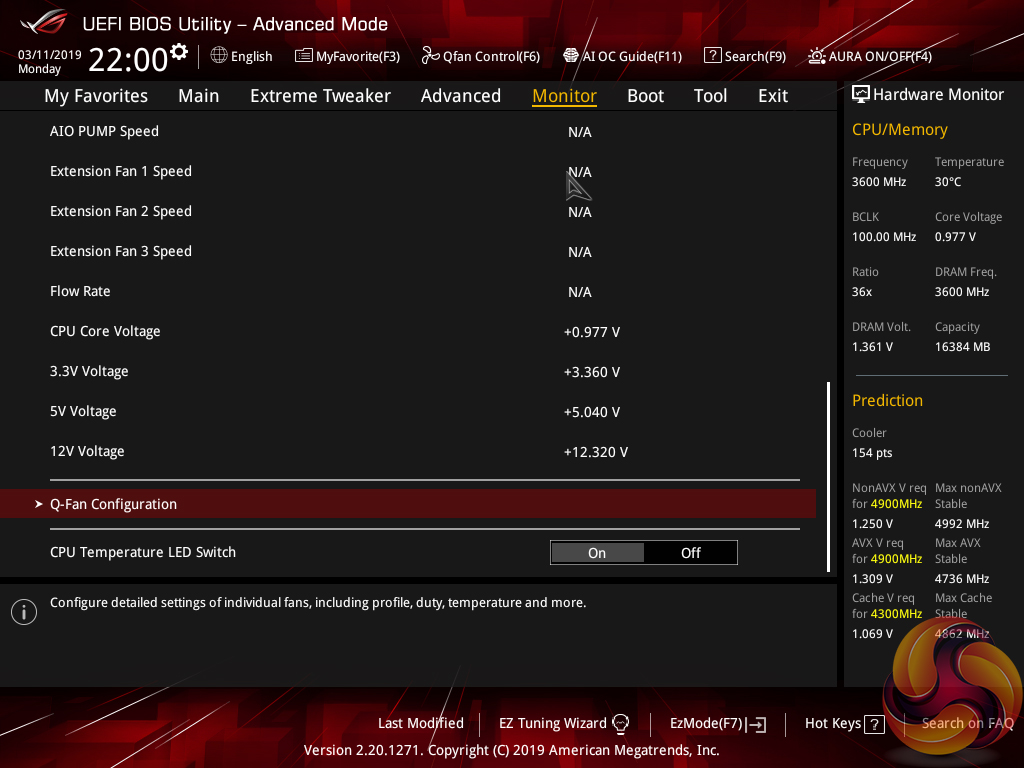Open Qfan Control(F6) fan icon
Image resolution: width=1024 pixels, height=768 pixels.
[x=430, y=56]
